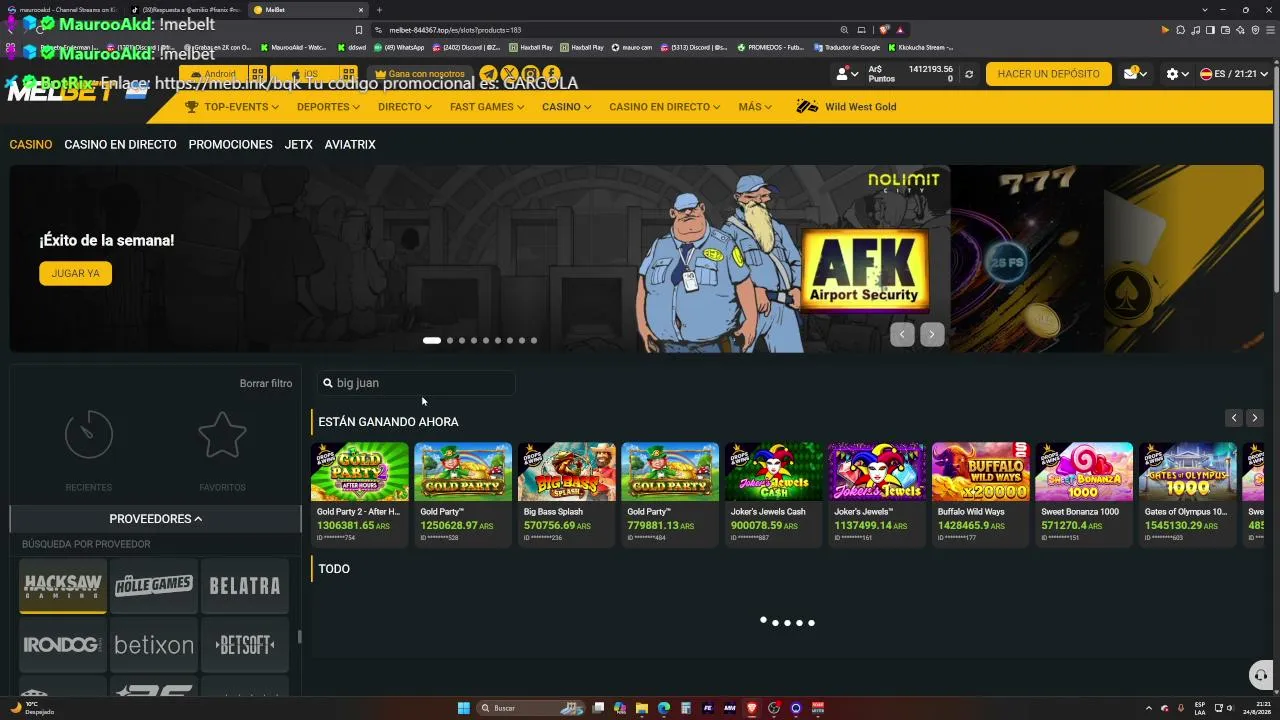
Task: Click the JUGAR YA banner button
Action: tap(76, 273)
